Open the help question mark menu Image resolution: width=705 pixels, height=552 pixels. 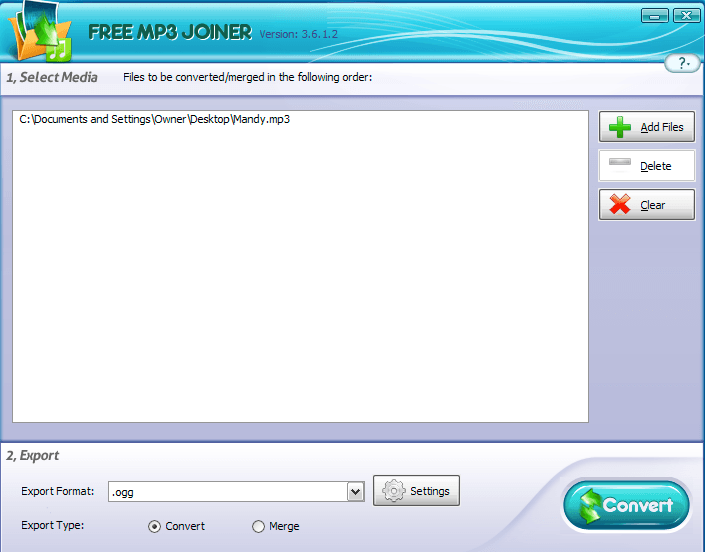coord(683,63)
